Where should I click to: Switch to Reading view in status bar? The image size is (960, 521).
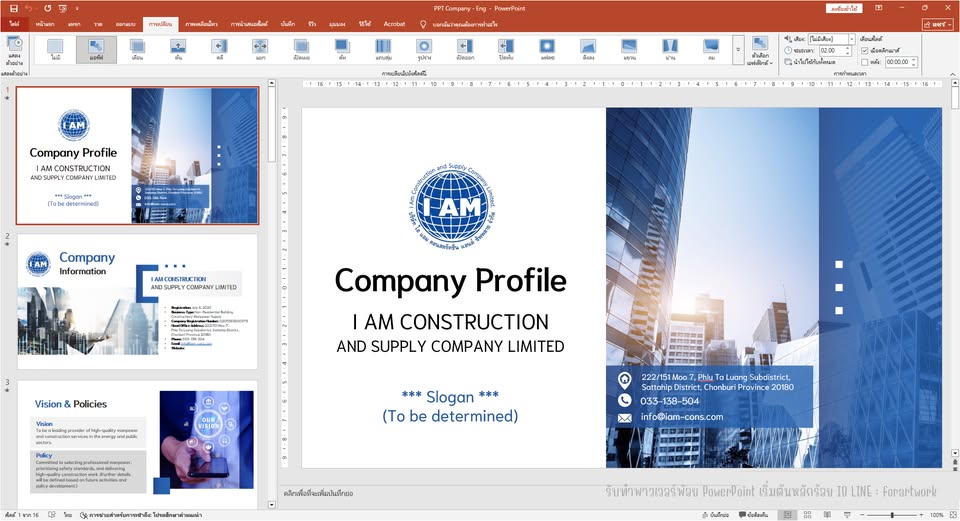(x=827, y=515)
